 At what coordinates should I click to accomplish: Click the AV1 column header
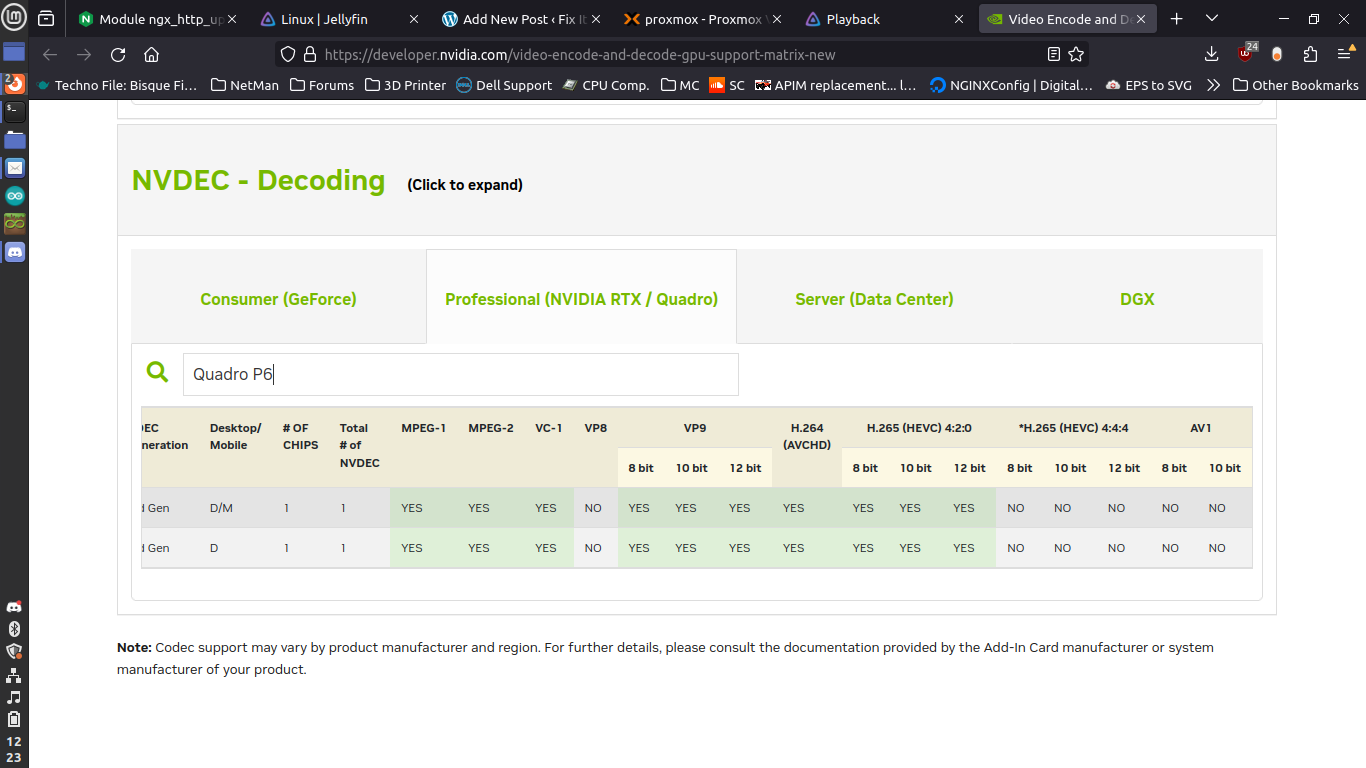tap(1201, 428)
